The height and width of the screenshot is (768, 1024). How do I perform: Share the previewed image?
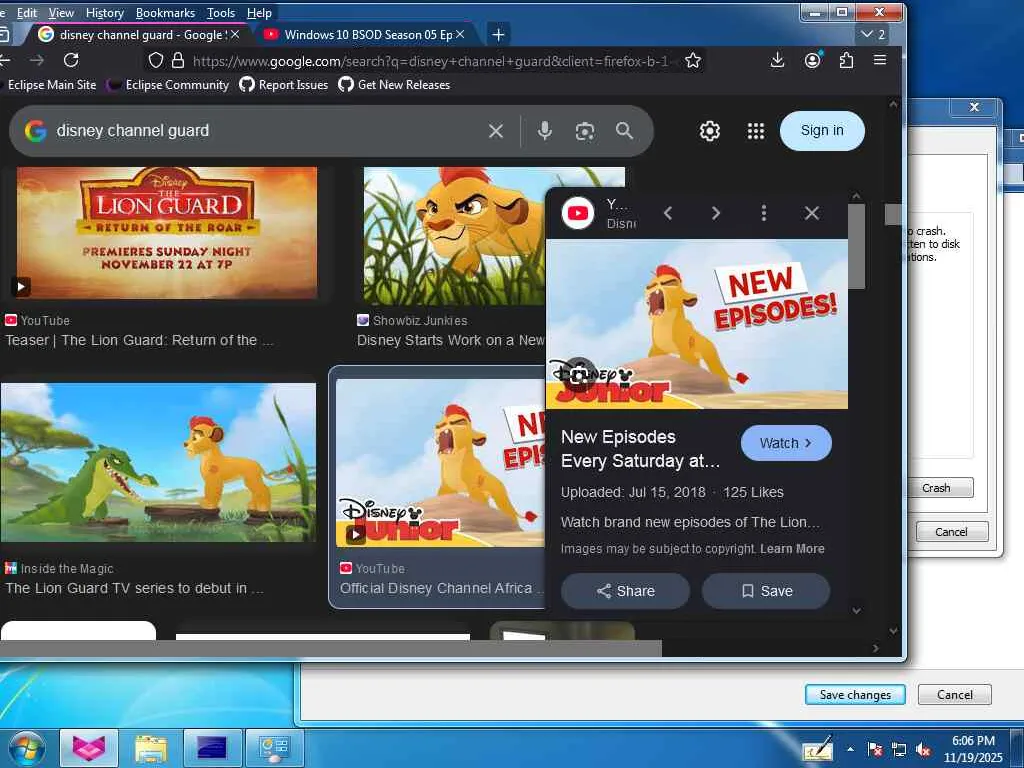626,591
